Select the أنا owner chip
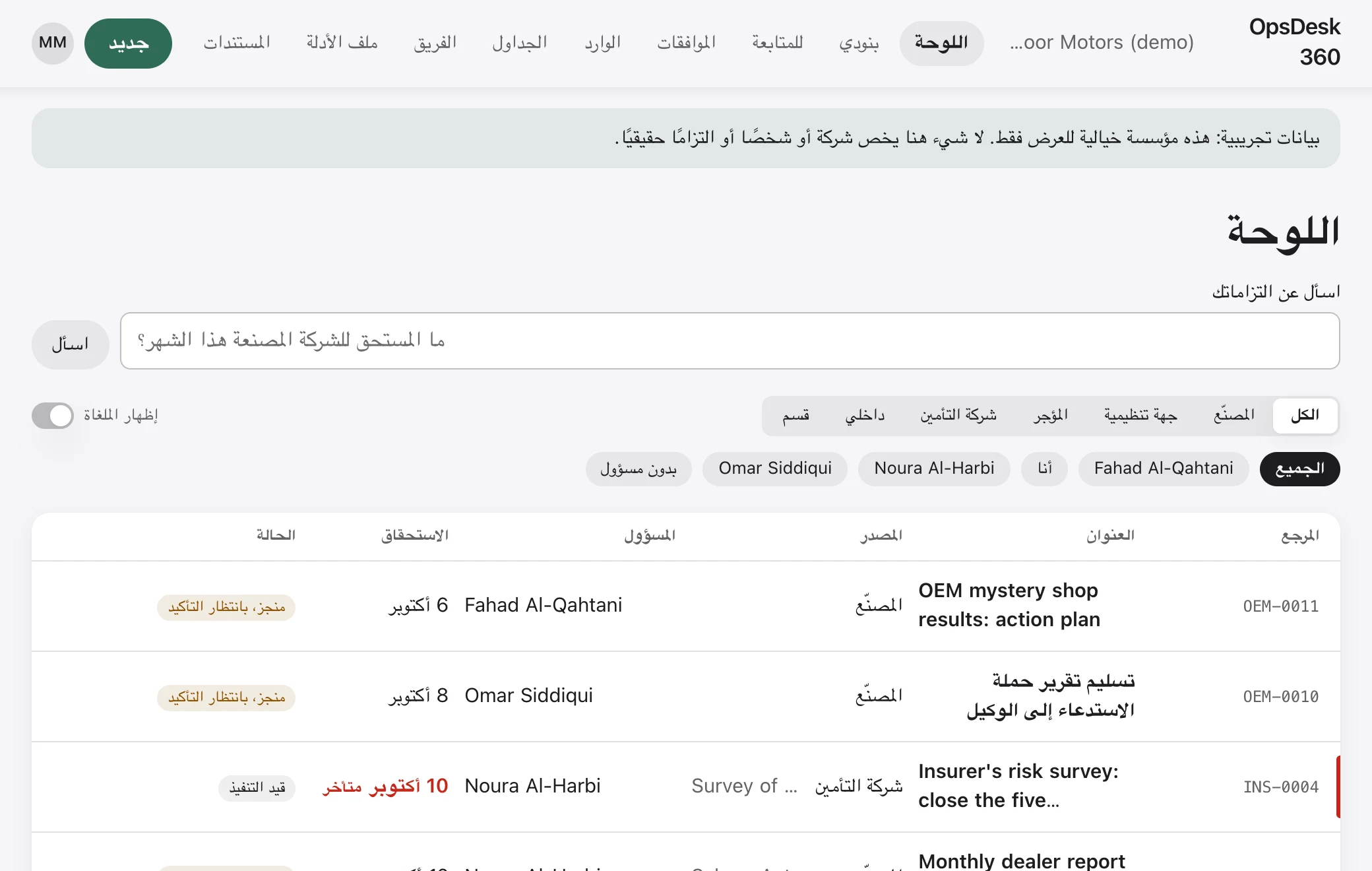The width and height of the screenshot is (1372, 871). click(x=1044, y=468)
